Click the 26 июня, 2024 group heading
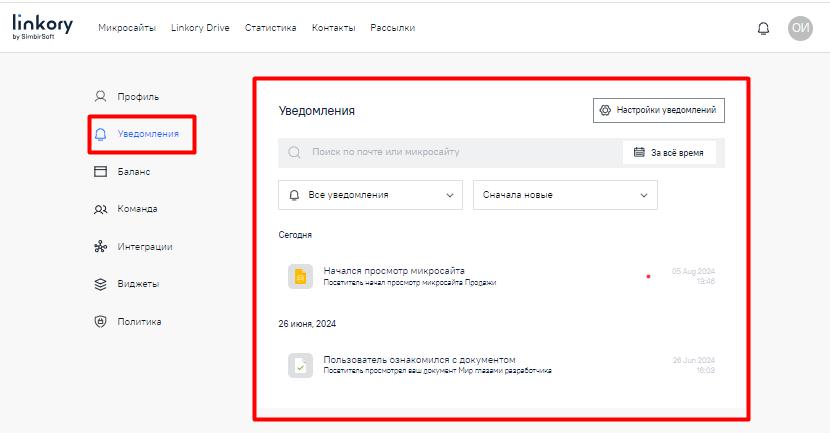The width and height of the screenshot is (830, 433). (x=308, y=324)
